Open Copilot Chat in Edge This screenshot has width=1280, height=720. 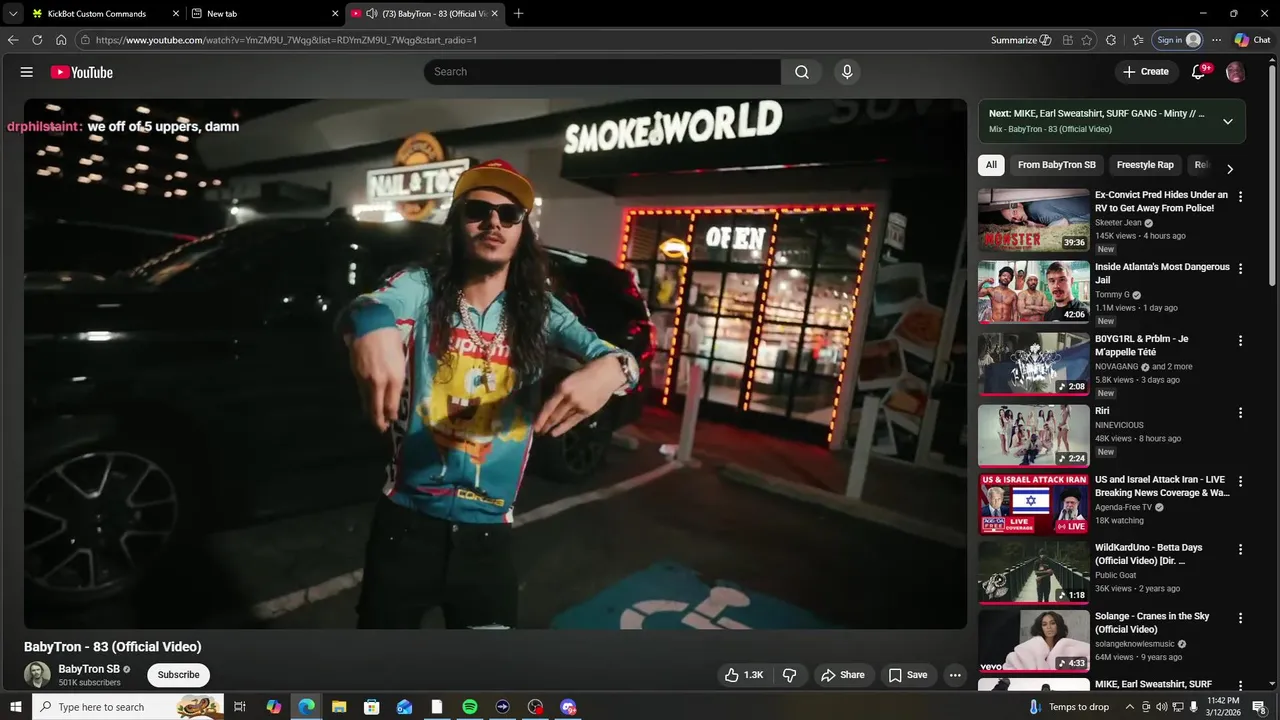1252,40
